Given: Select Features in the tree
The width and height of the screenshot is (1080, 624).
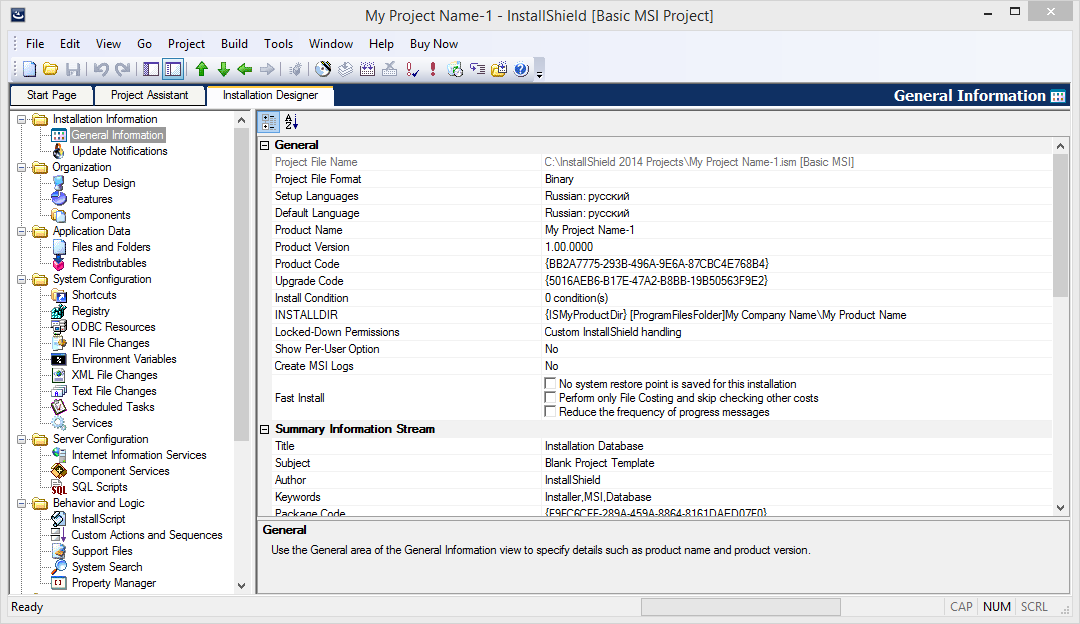Looking at the screenshot, I should [92, 199].
